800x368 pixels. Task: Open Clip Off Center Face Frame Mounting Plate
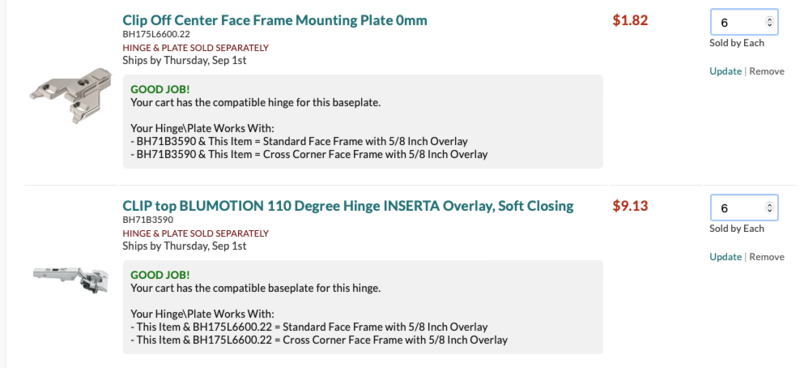(274, 20)
